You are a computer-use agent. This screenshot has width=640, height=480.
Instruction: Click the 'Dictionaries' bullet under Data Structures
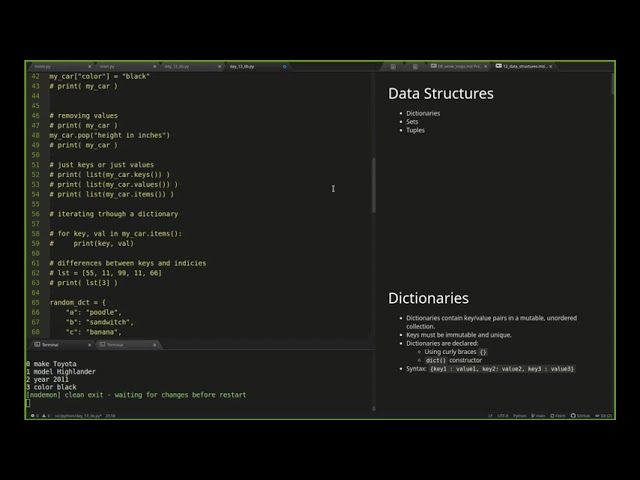[x=423, y=113]
